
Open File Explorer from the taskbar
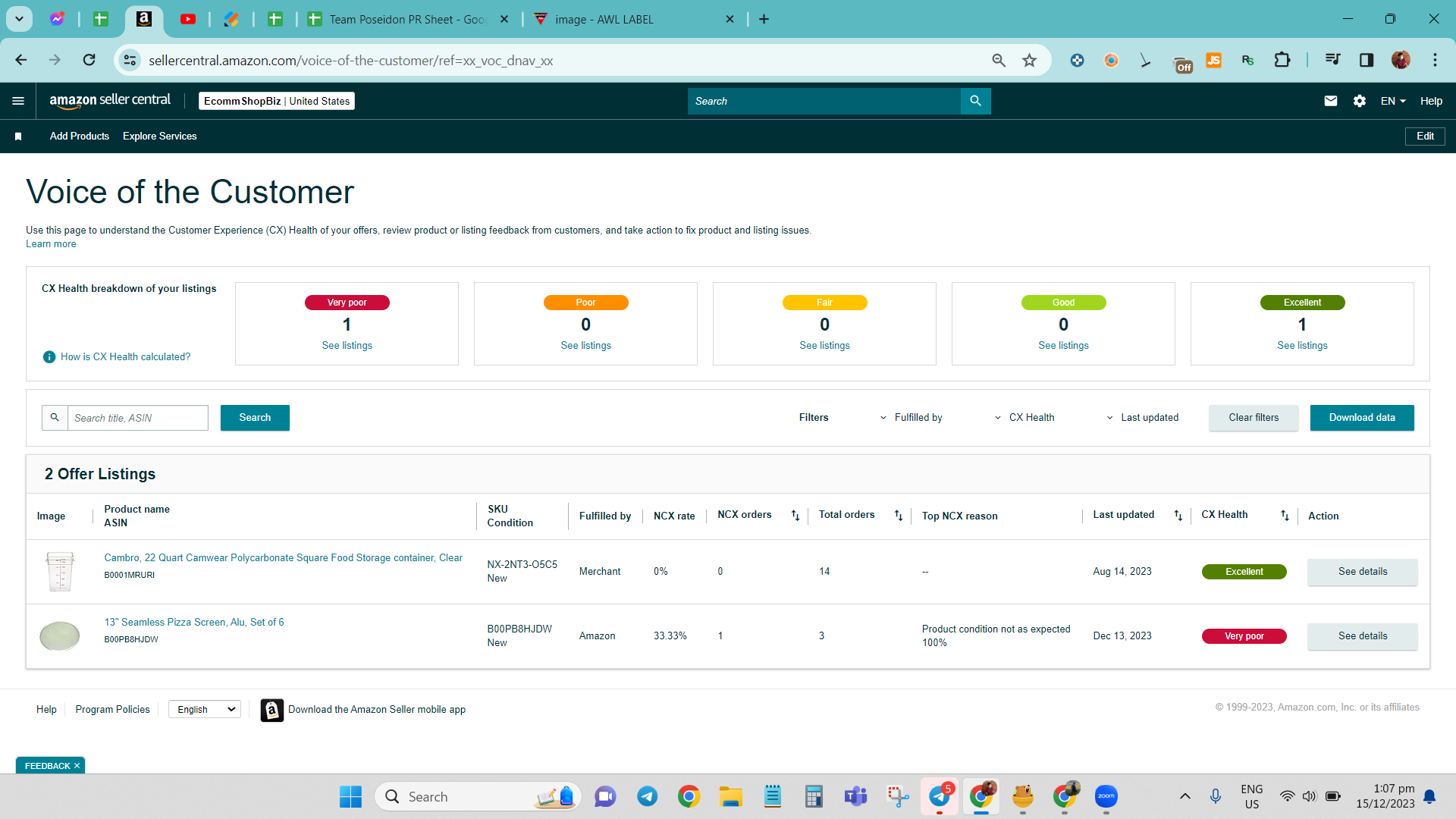[x=730, y=796]
